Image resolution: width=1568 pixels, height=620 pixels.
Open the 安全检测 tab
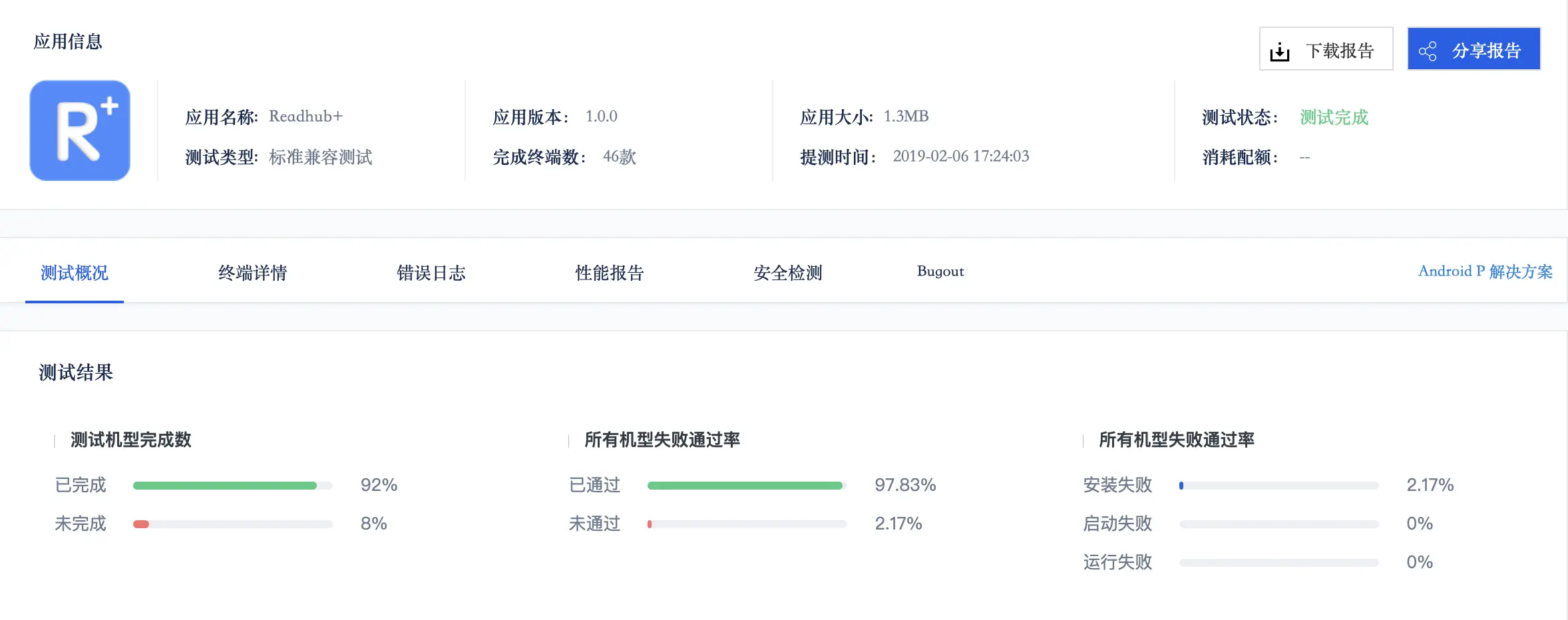pyautogui.click(x=788, y=273)
